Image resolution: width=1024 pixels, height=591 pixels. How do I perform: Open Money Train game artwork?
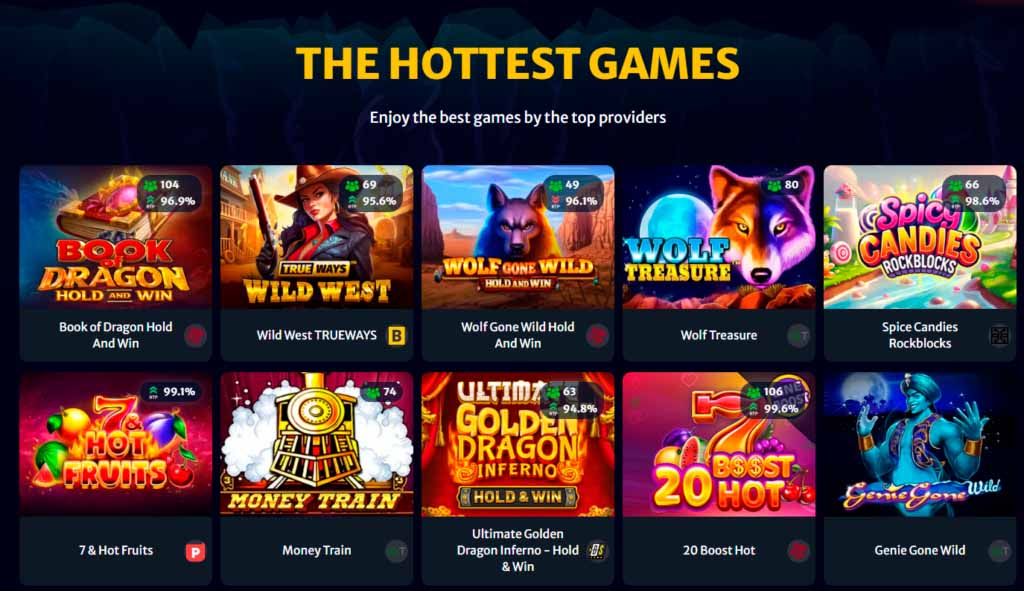point(317,444)
